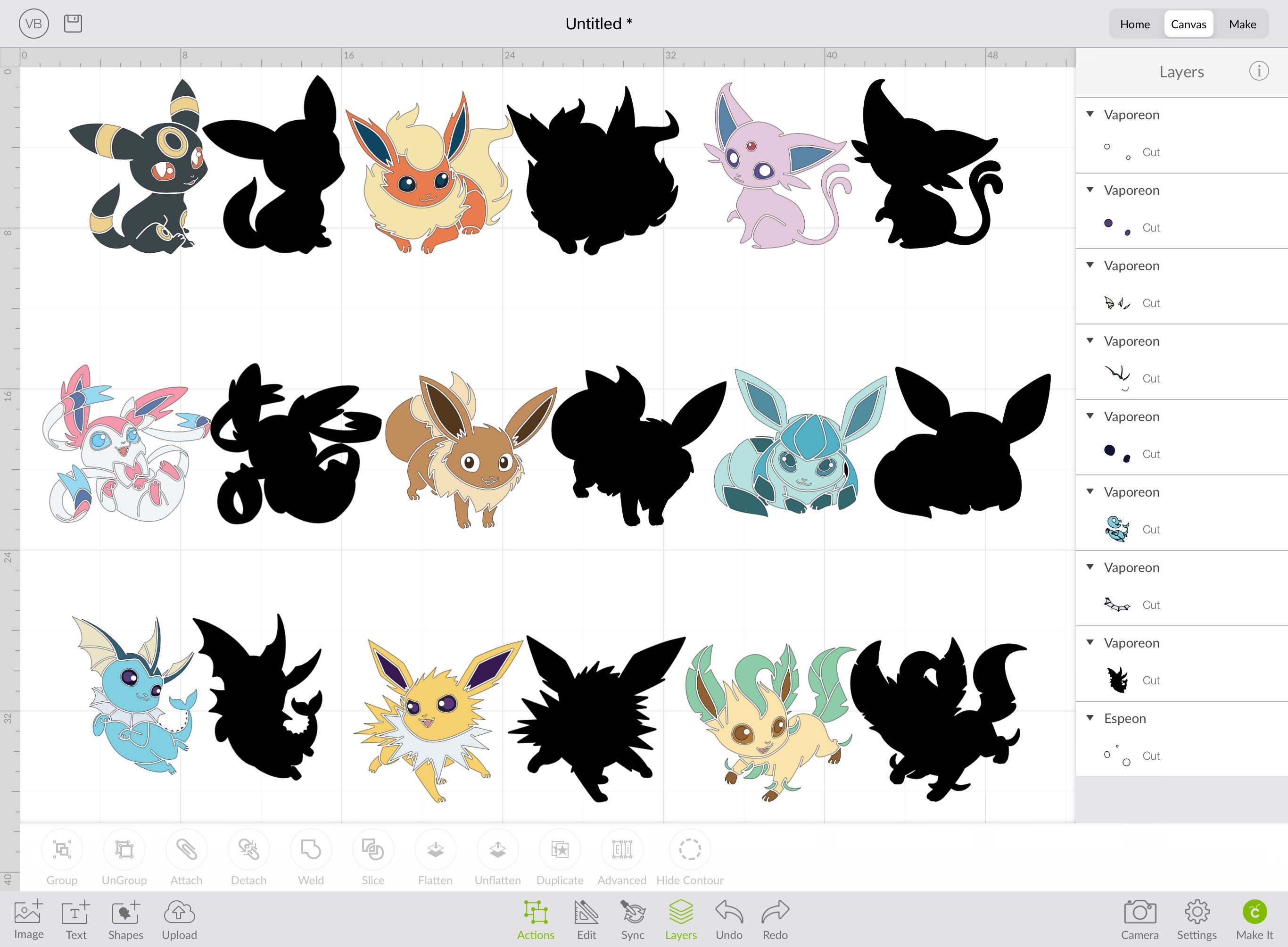Screen dimensions: 1288x947
Task: Click the Undo arrow
Action: click(x=729, y=919)
